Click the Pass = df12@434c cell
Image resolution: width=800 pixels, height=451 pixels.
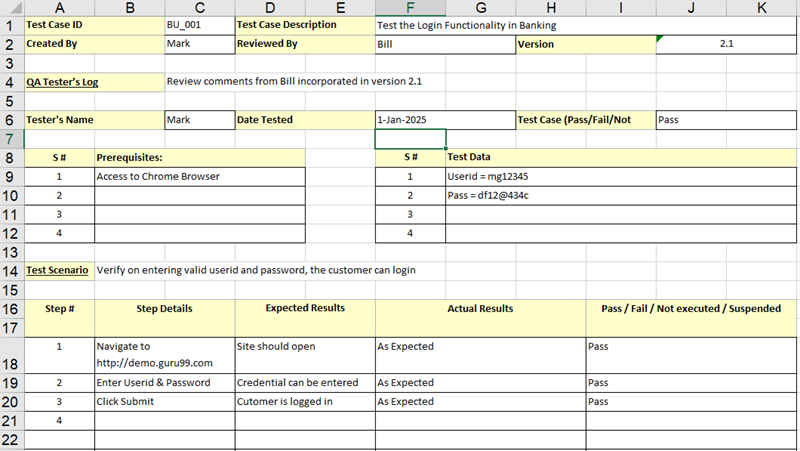(x=621, y=196)
